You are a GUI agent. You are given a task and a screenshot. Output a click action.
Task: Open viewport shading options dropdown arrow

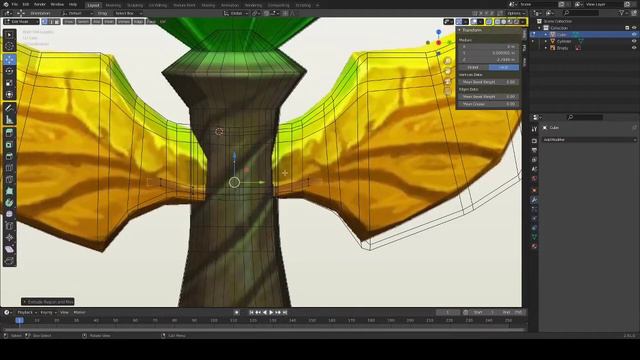(523, 22)
